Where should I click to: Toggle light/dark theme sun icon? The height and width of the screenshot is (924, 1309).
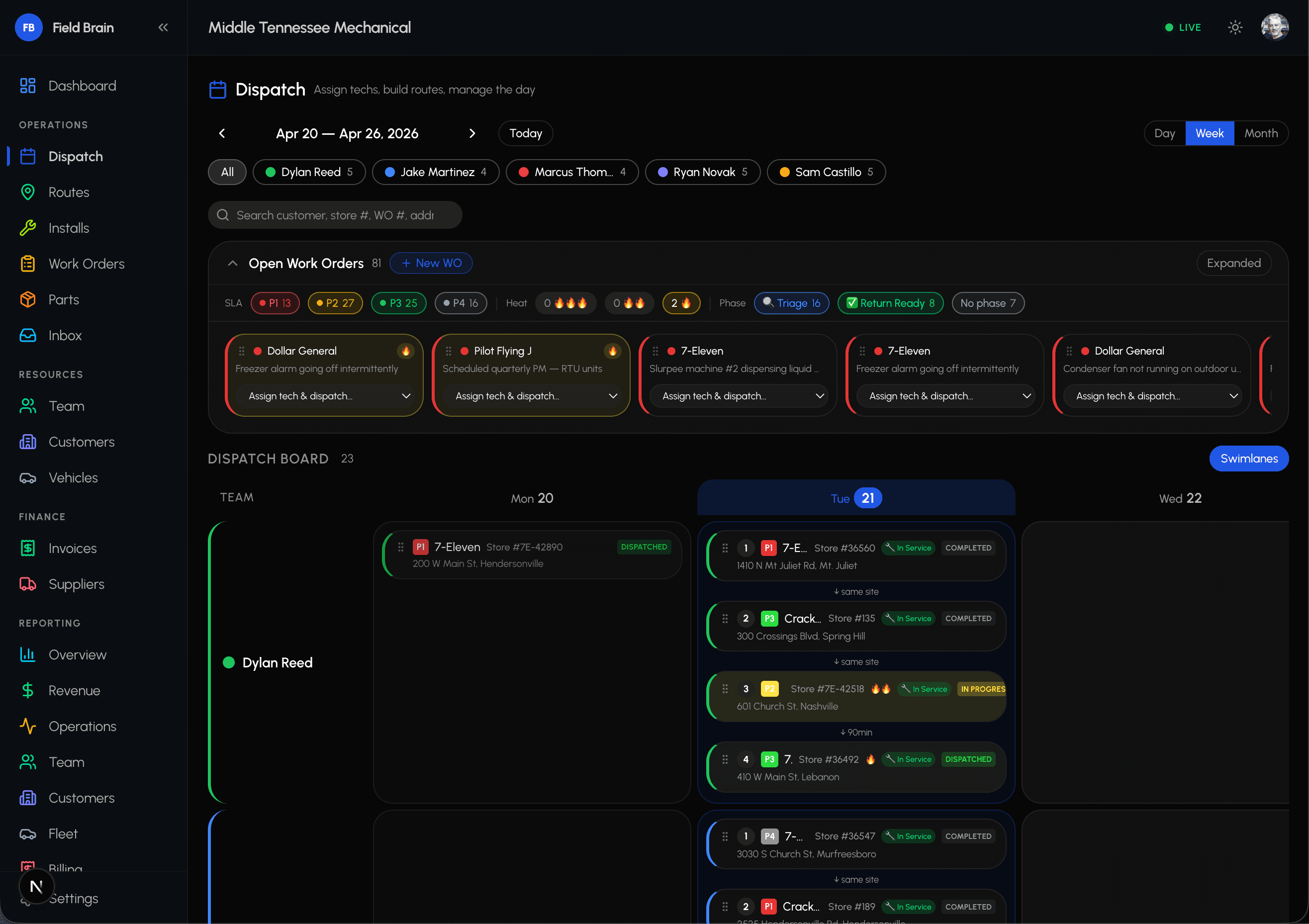[1235, 27]
